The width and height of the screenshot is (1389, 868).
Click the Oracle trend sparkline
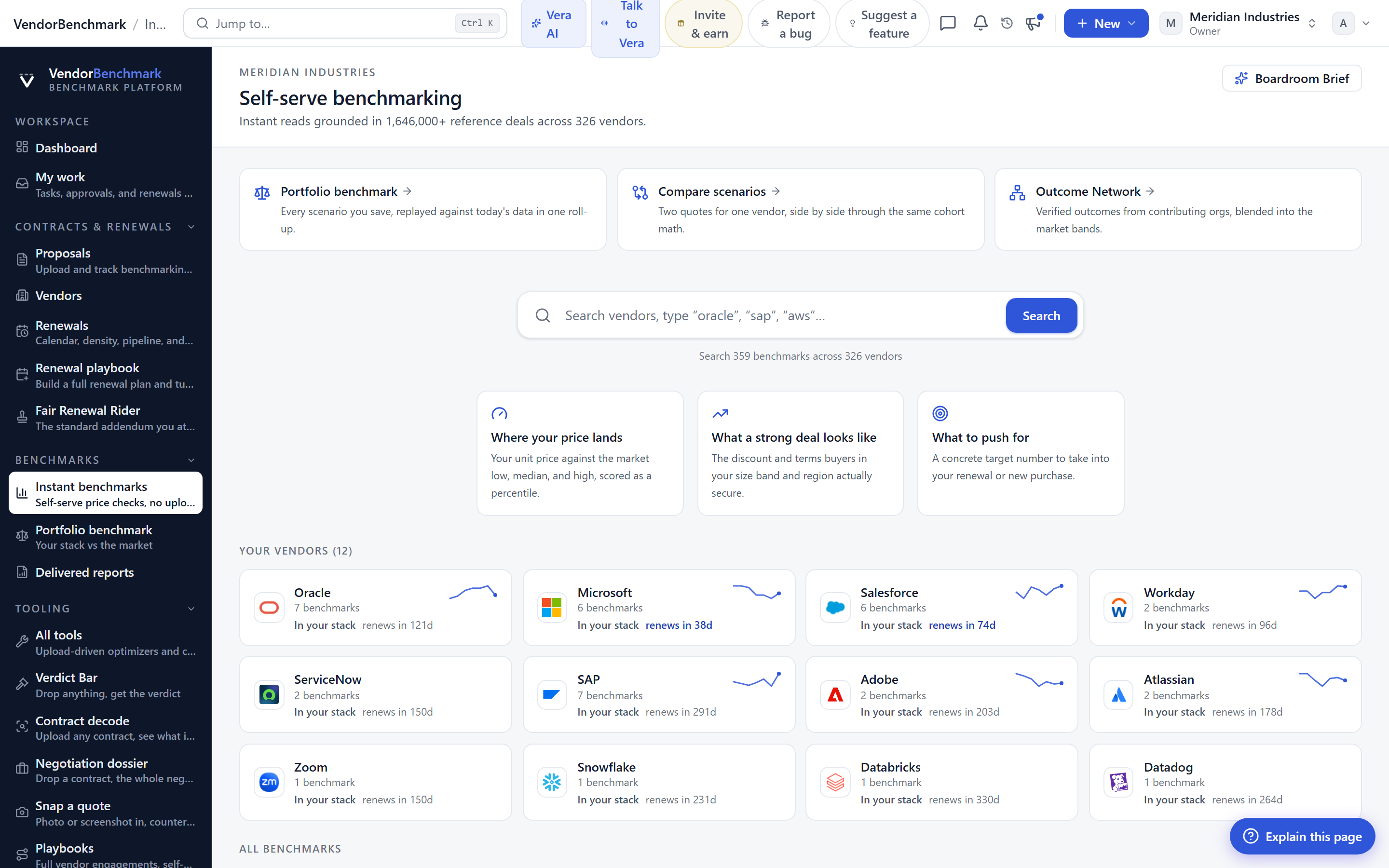coord(473,592)
